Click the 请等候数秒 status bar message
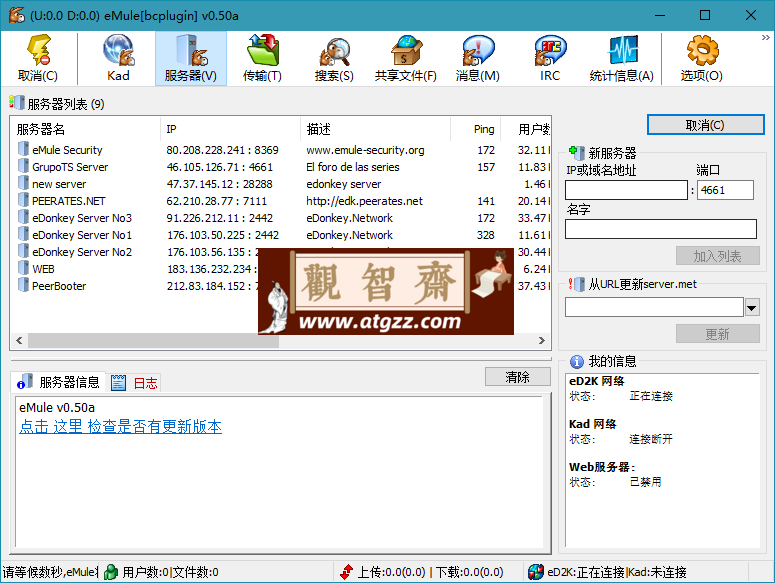Image resolution: width=775 pixels, height=583 pixels. click(x=50, y=572)
